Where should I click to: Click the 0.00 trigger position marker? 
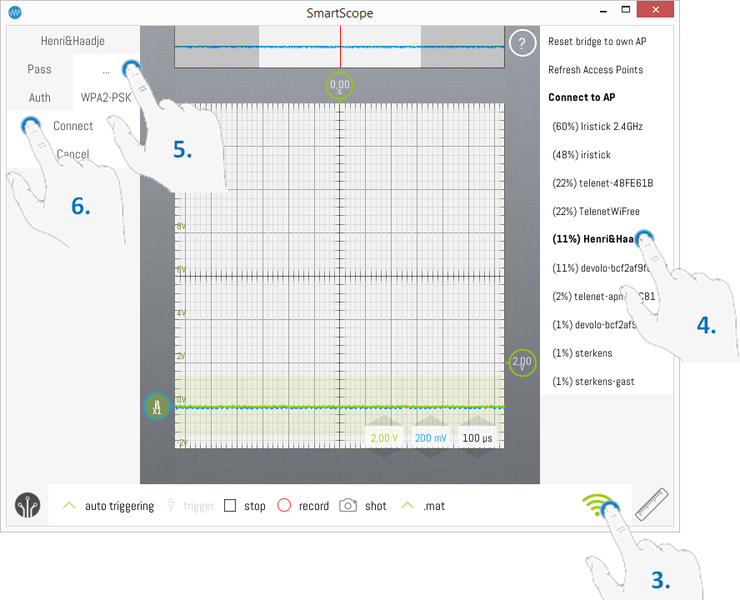340,86
